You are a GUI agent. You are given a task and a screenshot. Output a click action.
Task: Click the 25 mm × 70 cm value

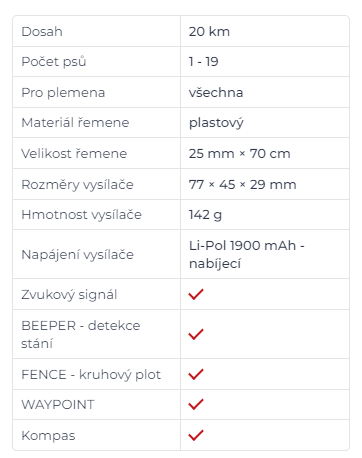tap(239, 154)
